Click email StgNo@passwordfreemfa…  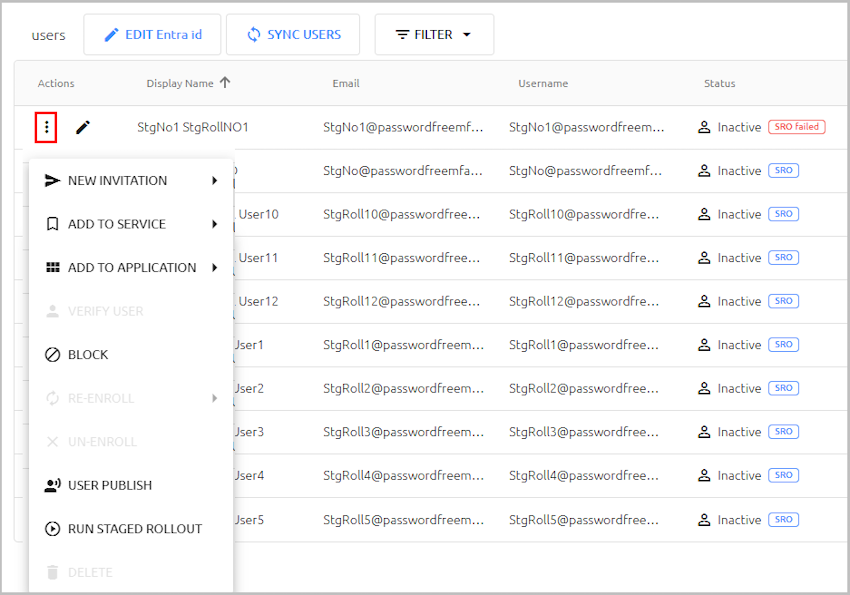tap(403, 171)
